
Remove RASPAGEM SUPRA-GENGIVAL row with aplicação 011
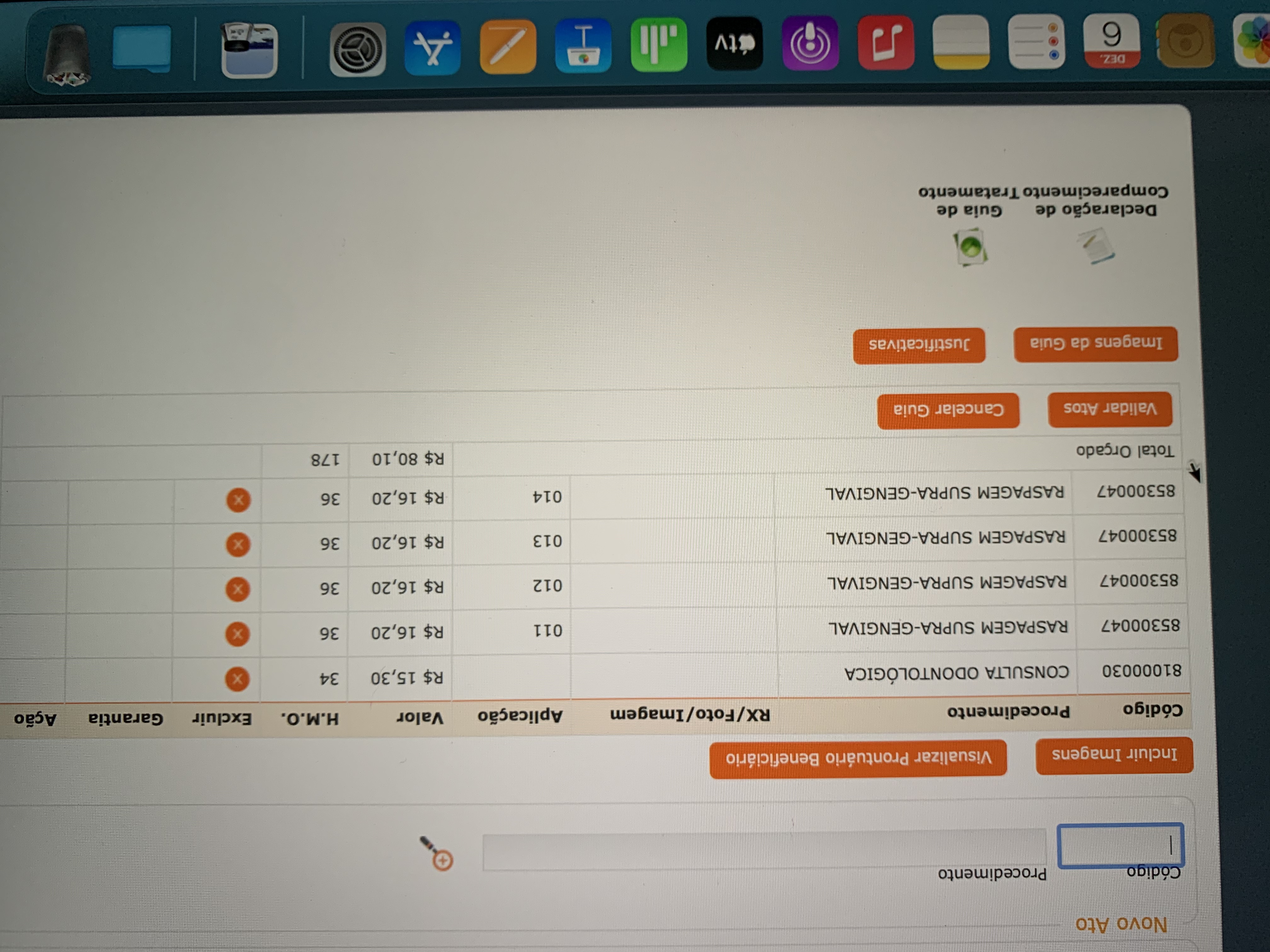(x=237, y=634)
